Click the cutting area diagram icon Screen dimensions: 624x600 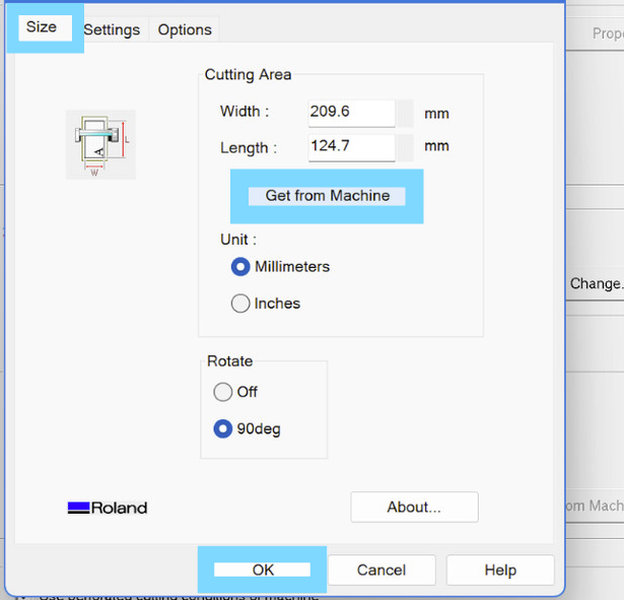tap(101, 145)
